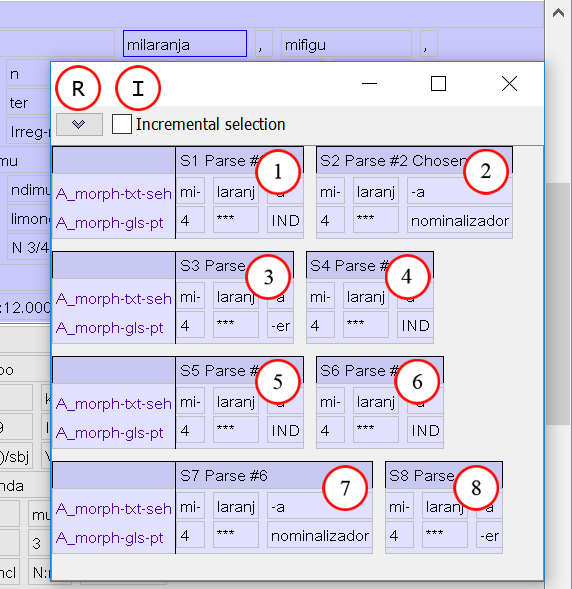Image resolution: width=572 pixels, height=589 pixels.
Task: Click the mifigu word box
Action: 346,44
